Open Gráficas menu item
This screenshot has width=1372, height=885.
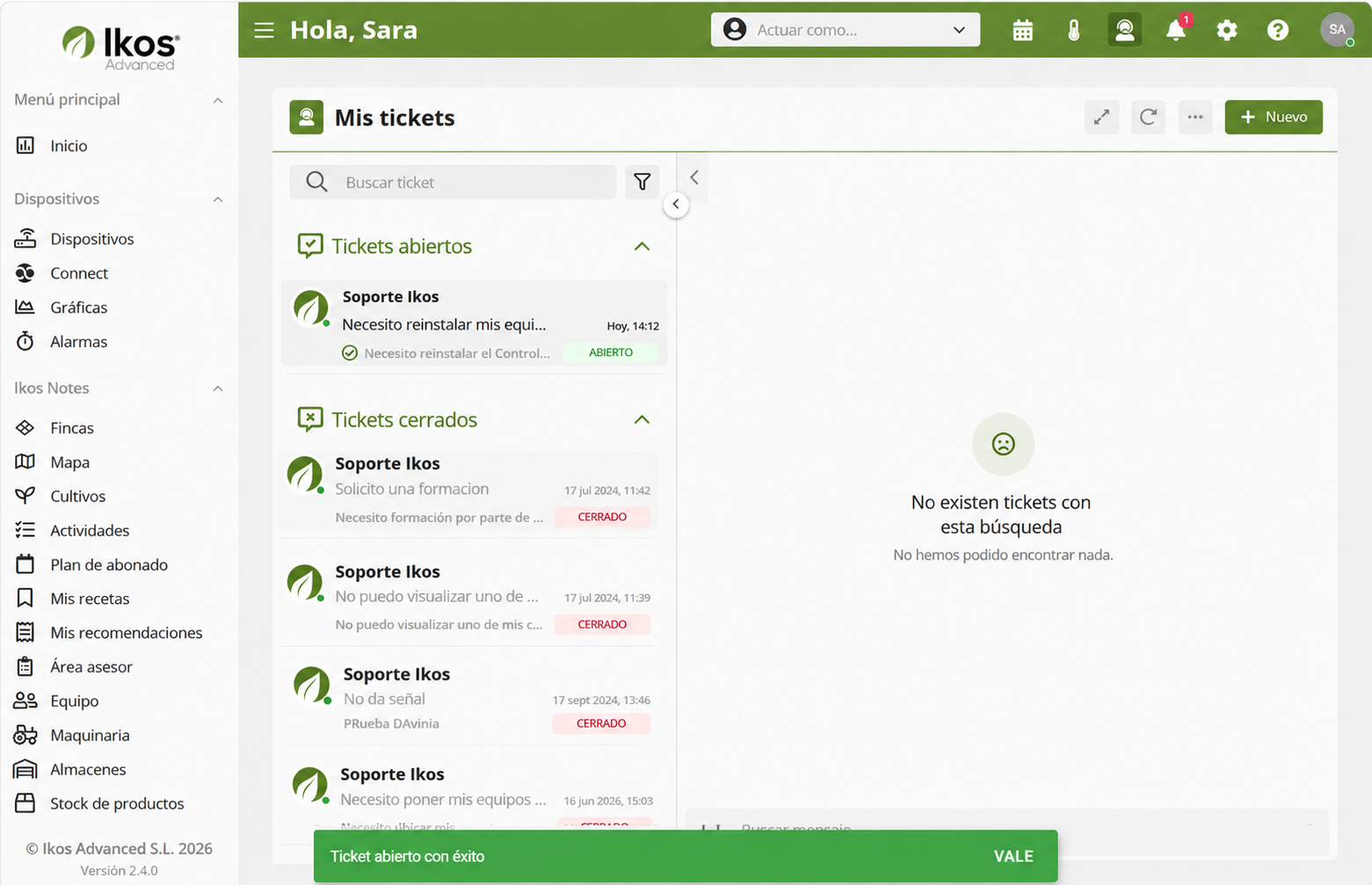coord(78,308)
